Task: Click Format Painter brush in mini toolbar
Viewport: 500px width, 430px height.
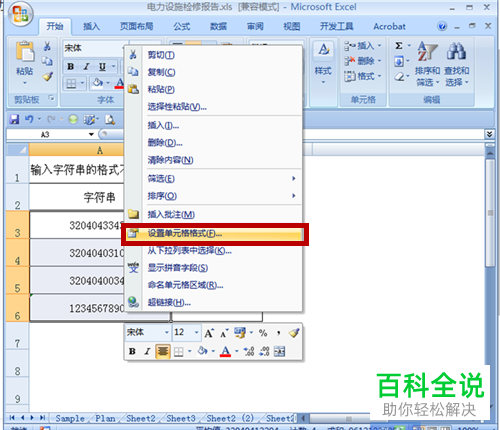Action: (x=294, y=333)
